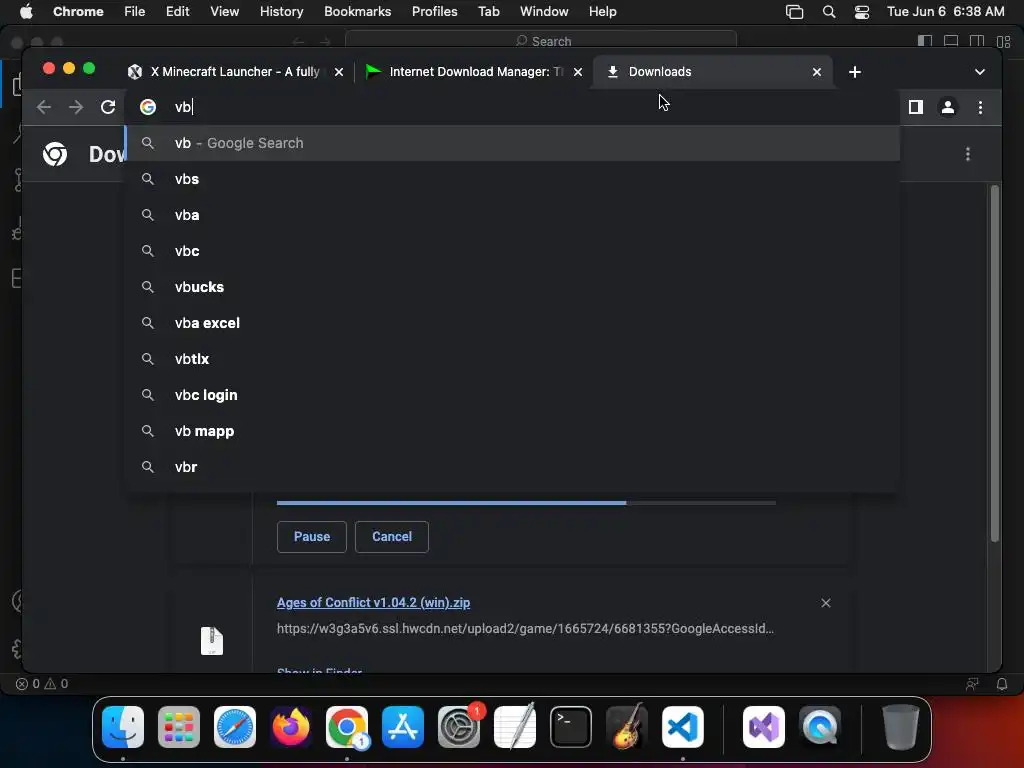The width and height of the screenshot is (1024, 768).
Task: Choose the vba suggestion
Action: tap(513, 215)
